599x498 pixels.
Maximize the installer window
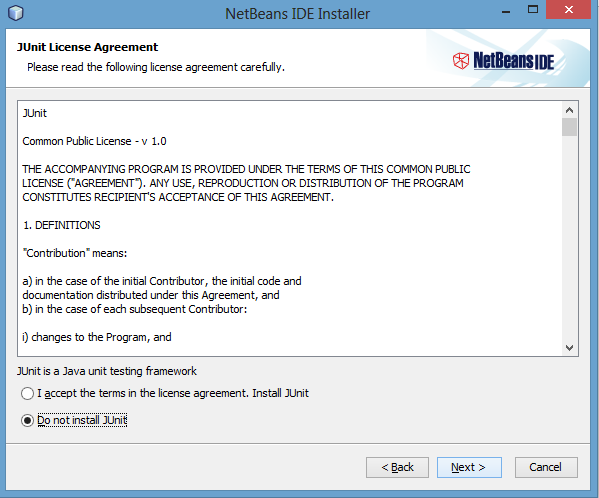pos(533,10)
